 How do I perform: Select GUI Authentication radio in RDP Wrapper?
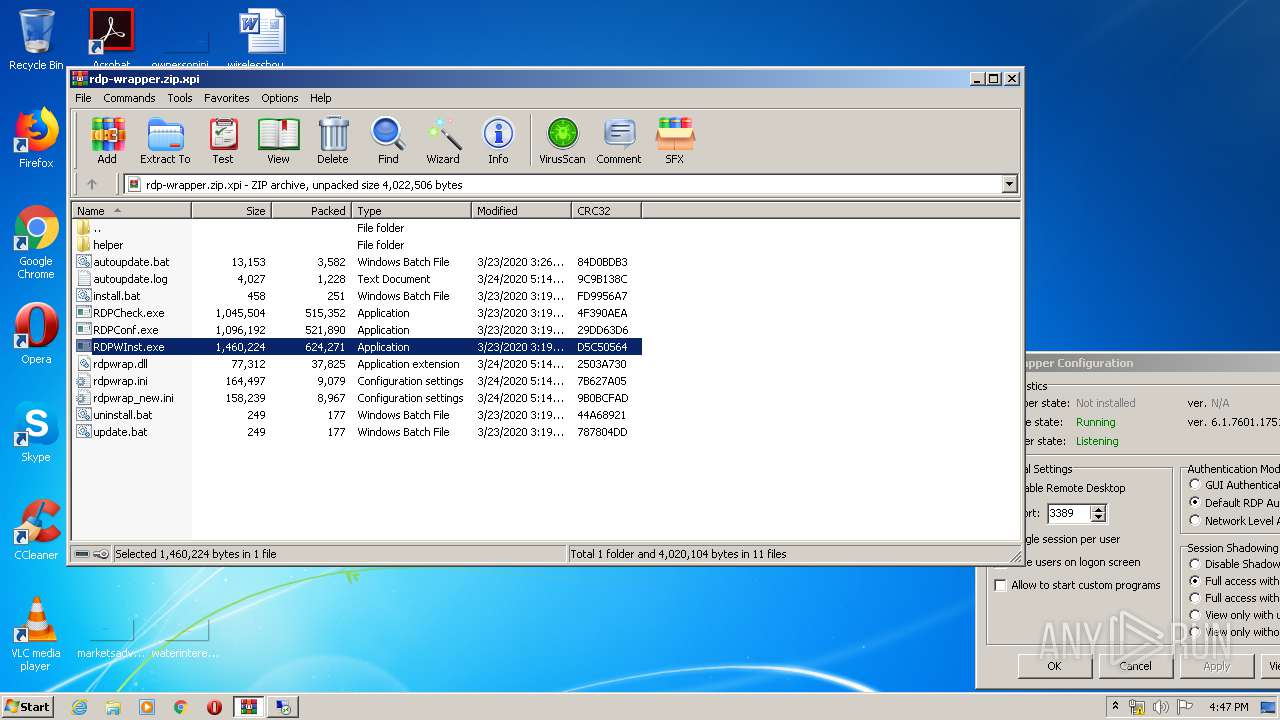1195,485
